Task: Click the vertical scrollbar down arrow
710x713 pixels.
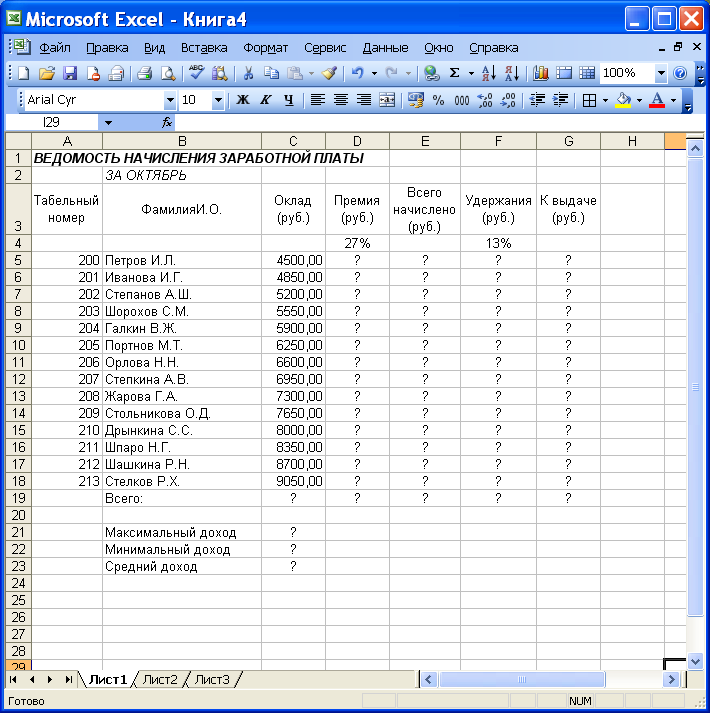Action: pos(695,661)
